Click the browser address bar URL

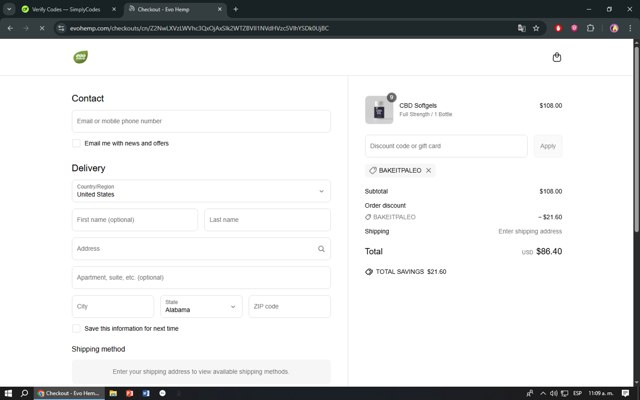point(199,28)
